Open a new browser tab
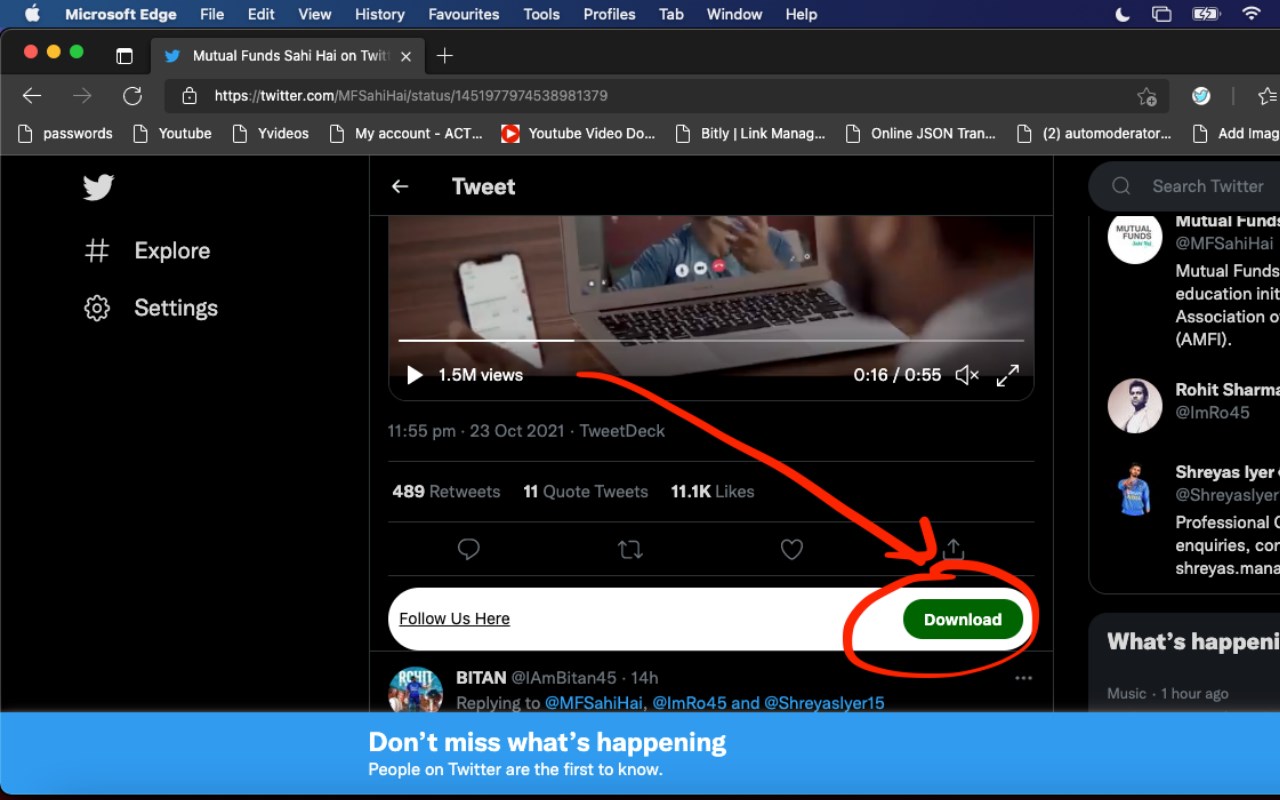 tap(445, 56)
